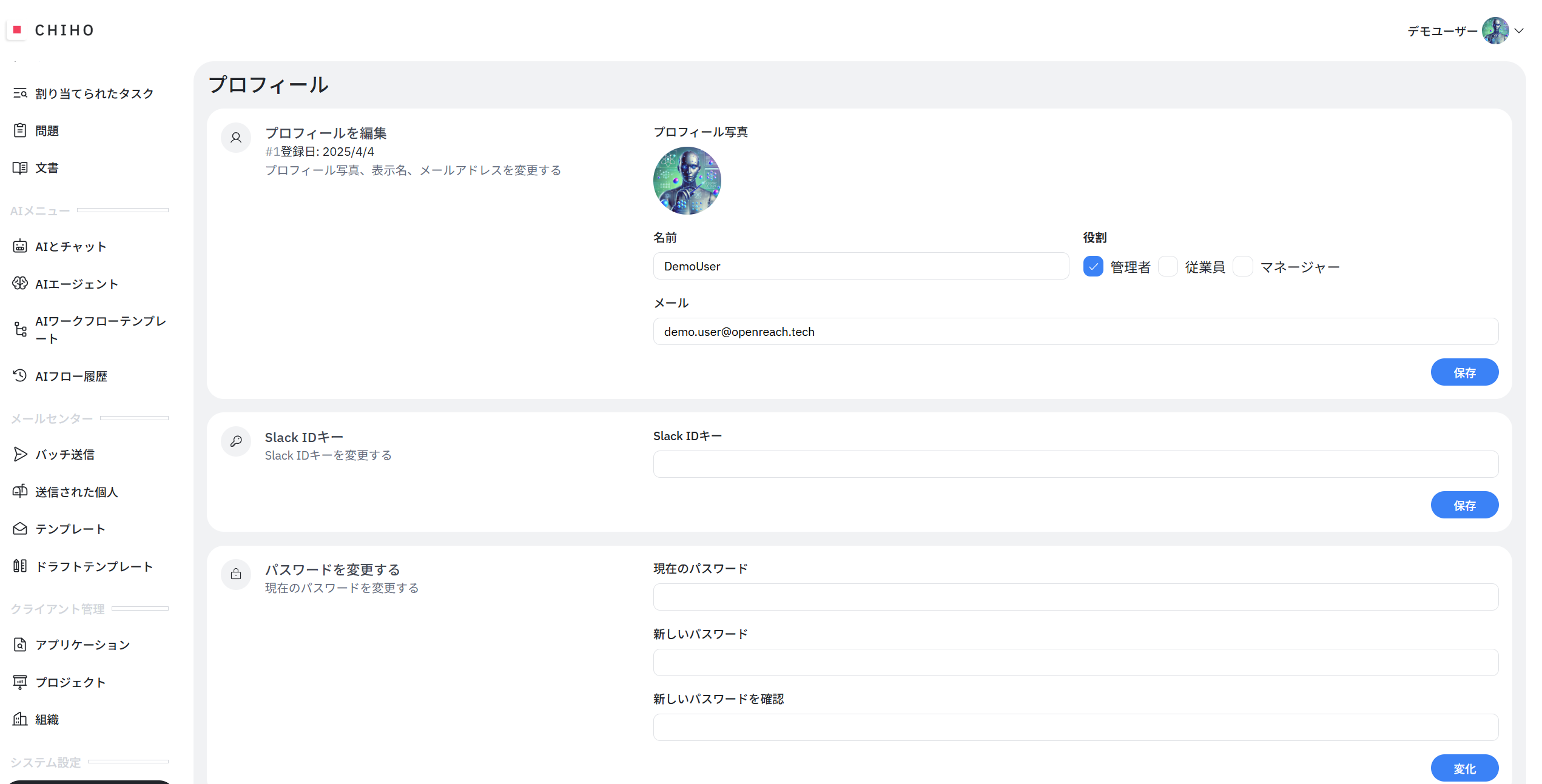Click the プロジェクト presentation board icon

pyautogui.click(x=20, y=682)
